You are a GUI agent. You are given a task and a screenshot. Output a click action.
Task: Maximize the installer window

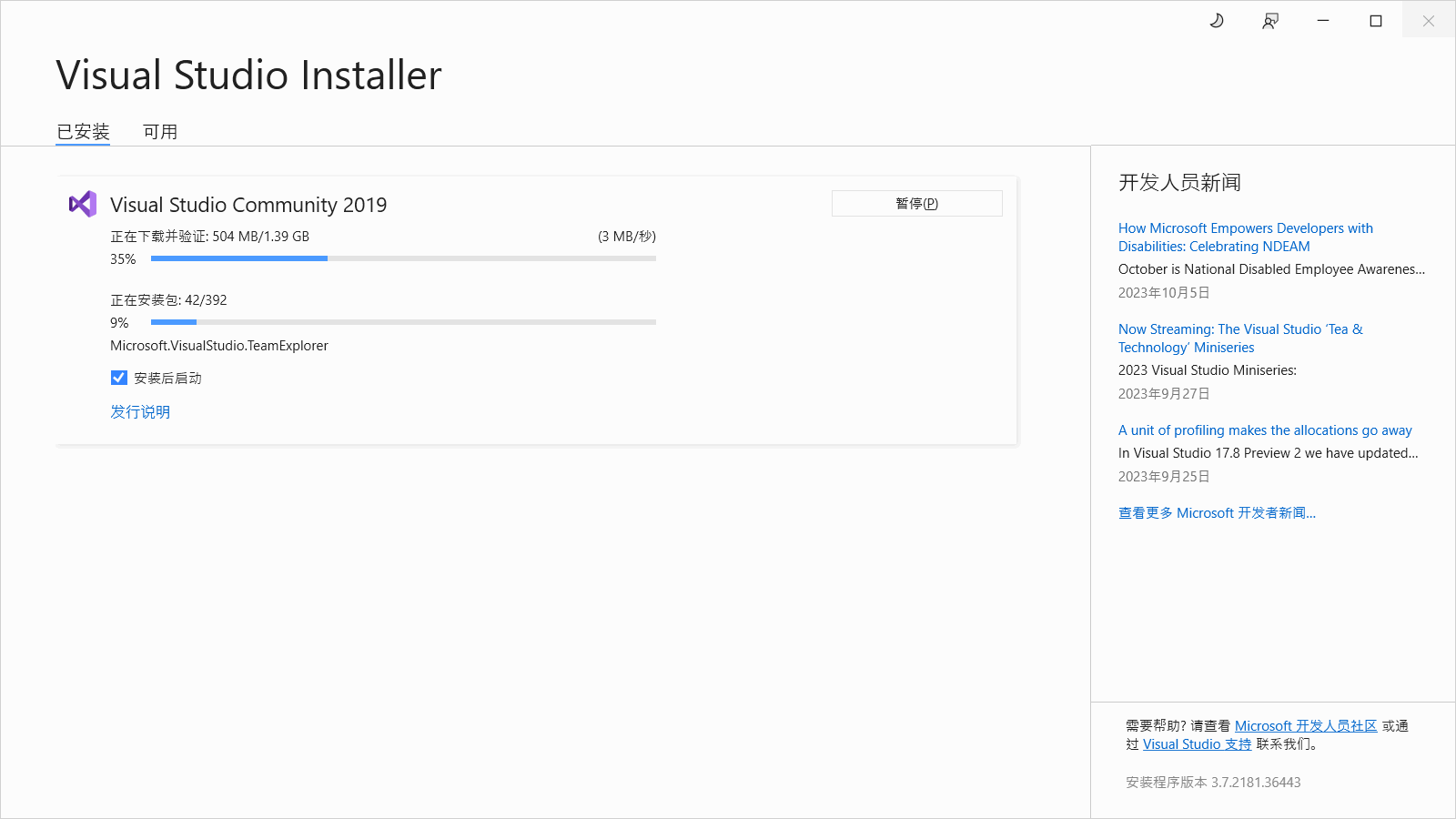1376,20
